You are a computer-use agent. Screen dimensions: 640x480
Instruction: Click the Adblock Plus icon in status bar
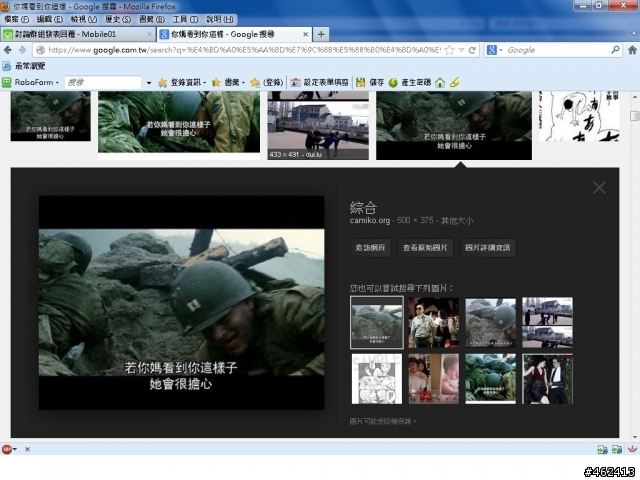click(7, 449)
